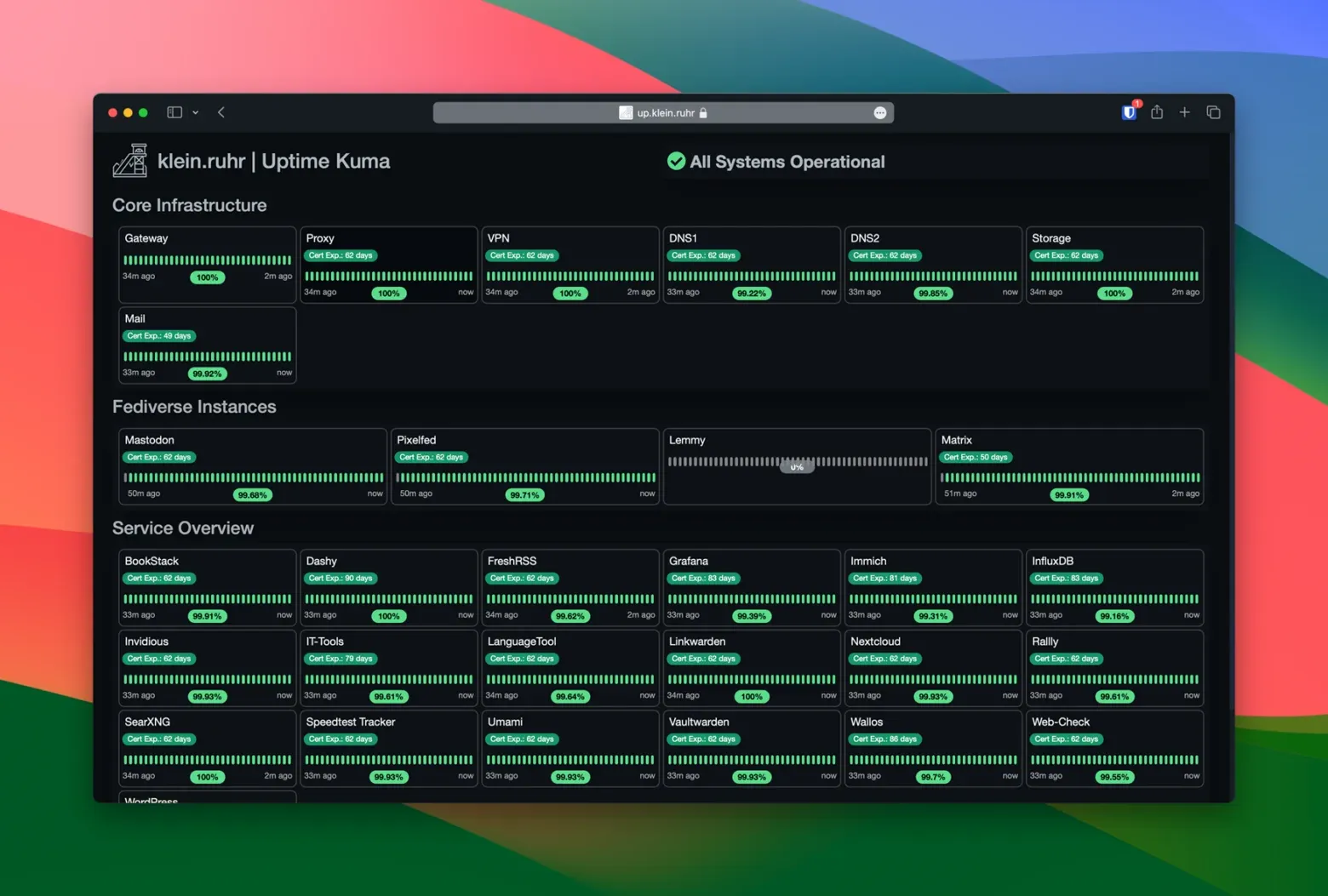Click IT-Tools' Cert Exp. 79 days badge
This screenshot has width=1328, height=896.
point(341,659)
